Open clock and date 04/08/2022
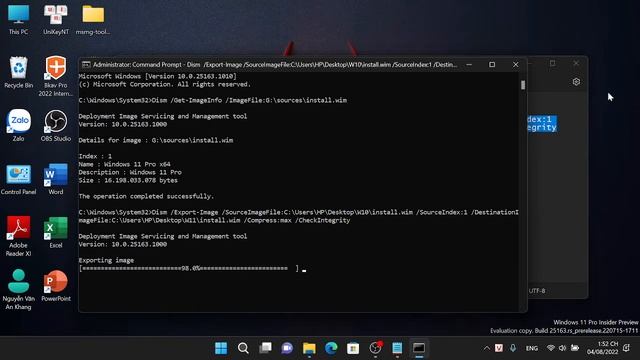This screenshot has height=360, width=640. pos(602,348)
